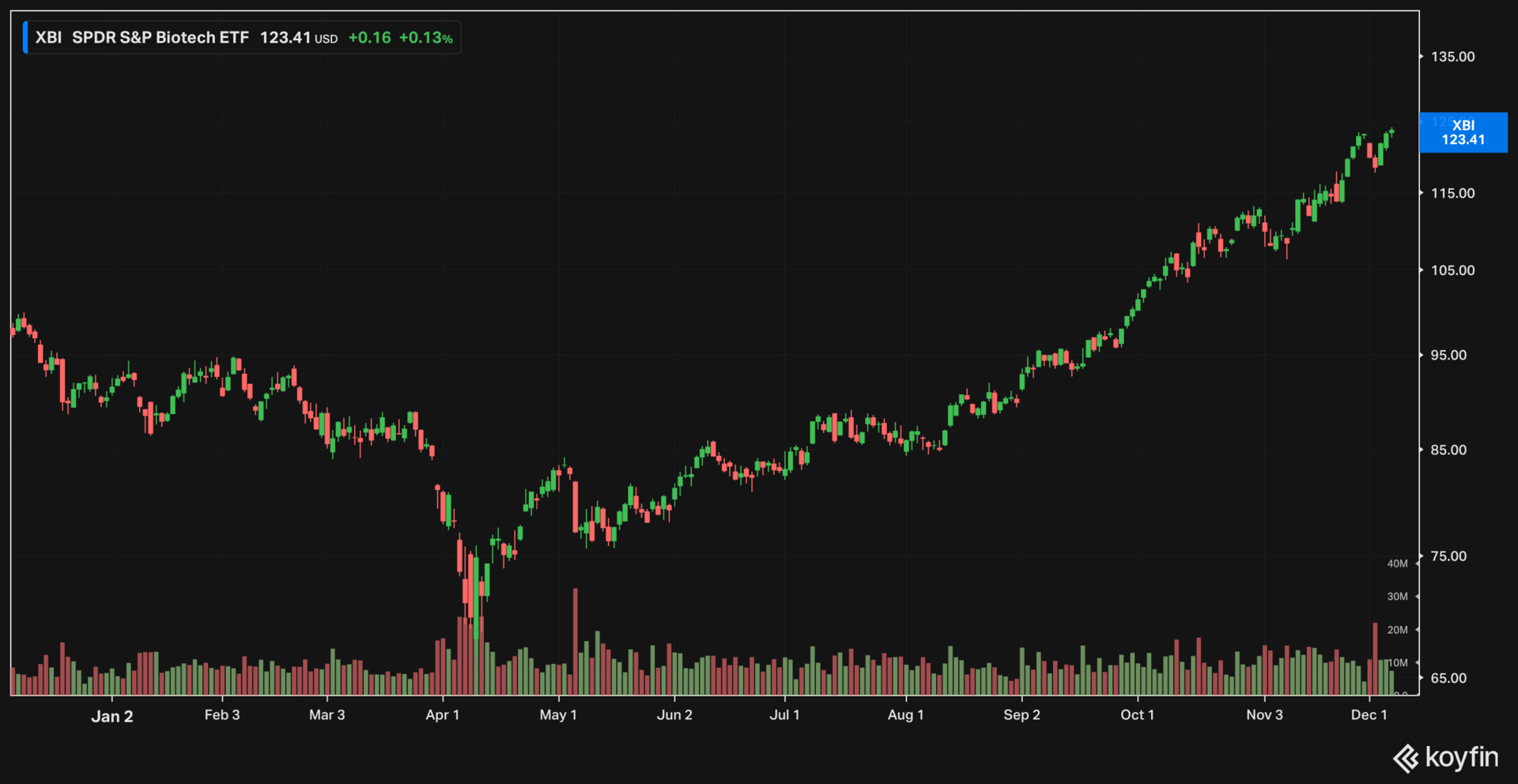Click the blue series color bar beside XBI

pos(25,38)
